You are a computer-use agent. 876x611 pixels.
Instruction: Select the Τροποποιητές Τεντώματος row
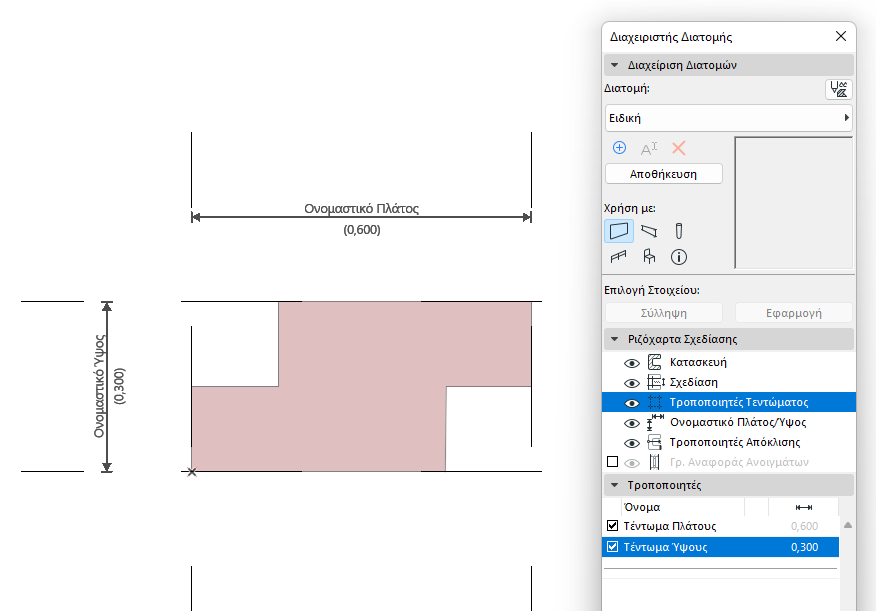729,402
